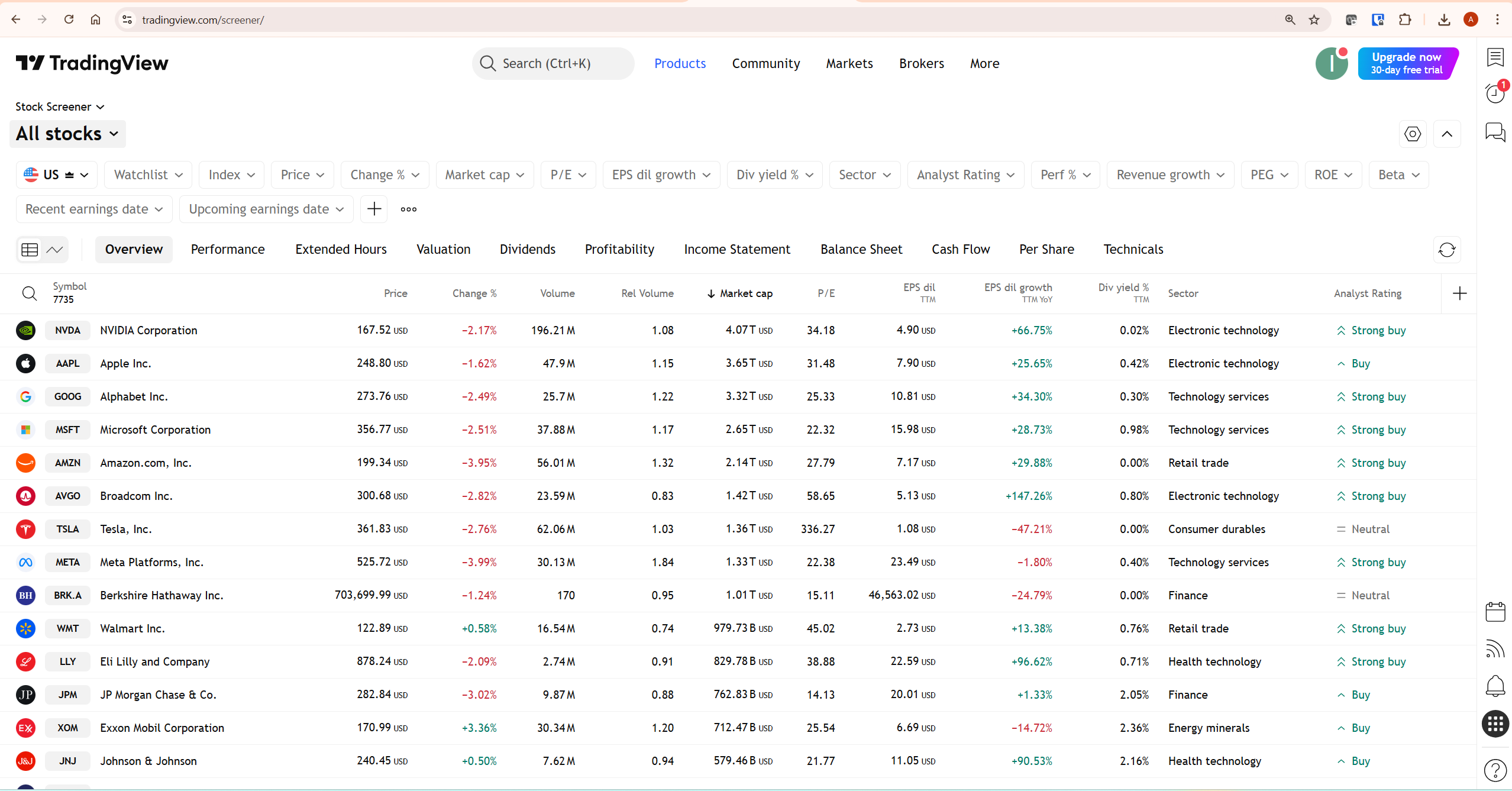Switch to the Dividends tab

(527, 249)
